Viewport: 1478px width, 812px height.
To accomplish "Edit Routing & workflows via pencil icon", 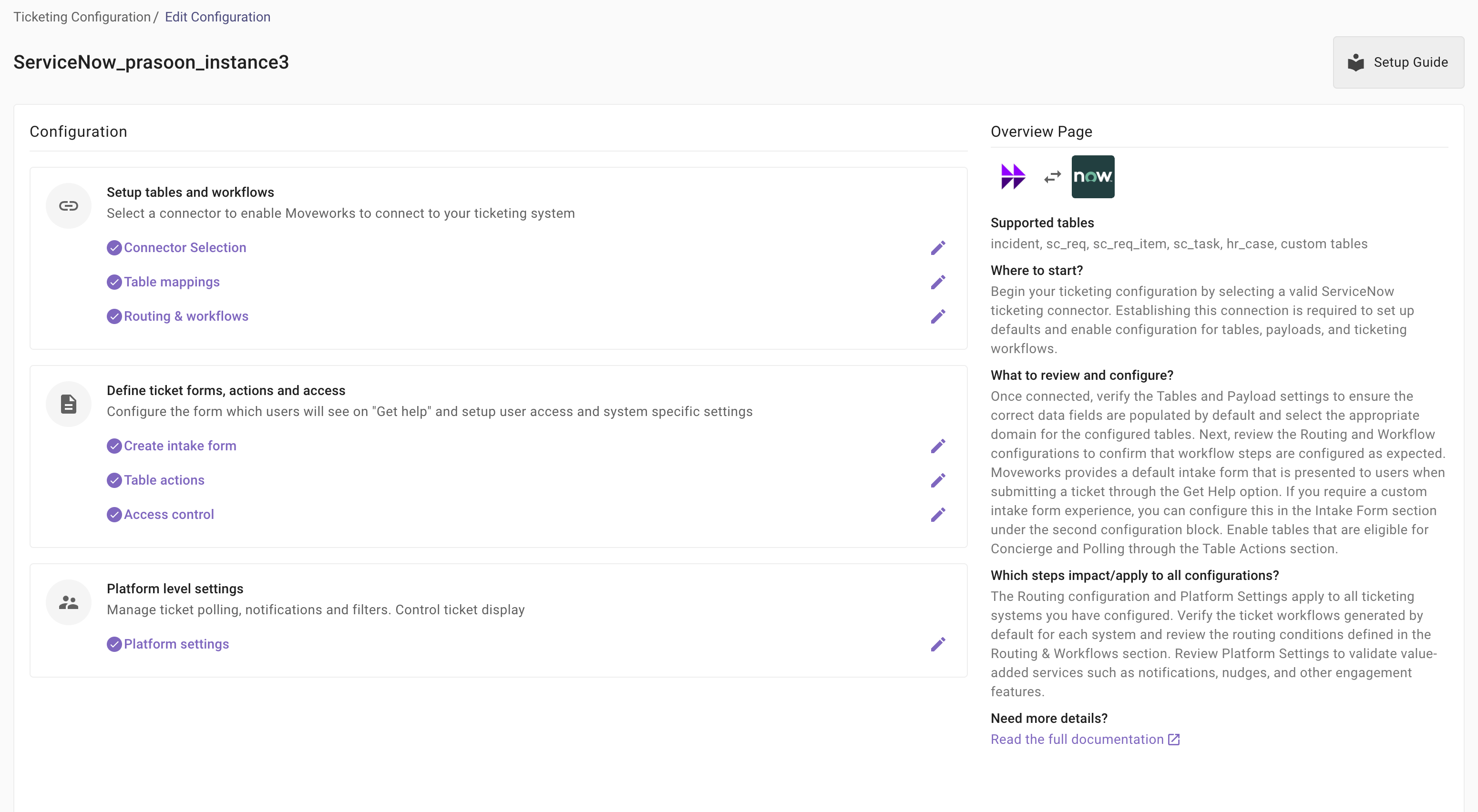I will coord(937,316).
